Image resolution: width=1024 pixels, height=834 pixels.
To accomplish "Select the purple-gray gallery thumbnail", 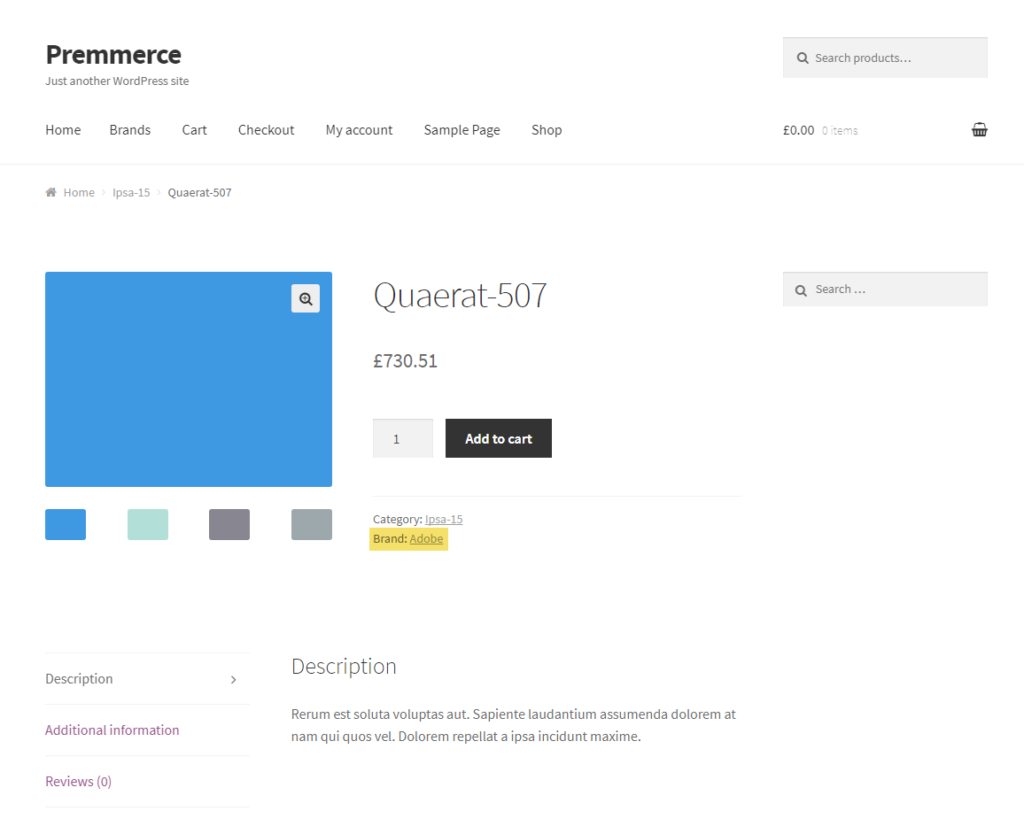I will point(229,524).
